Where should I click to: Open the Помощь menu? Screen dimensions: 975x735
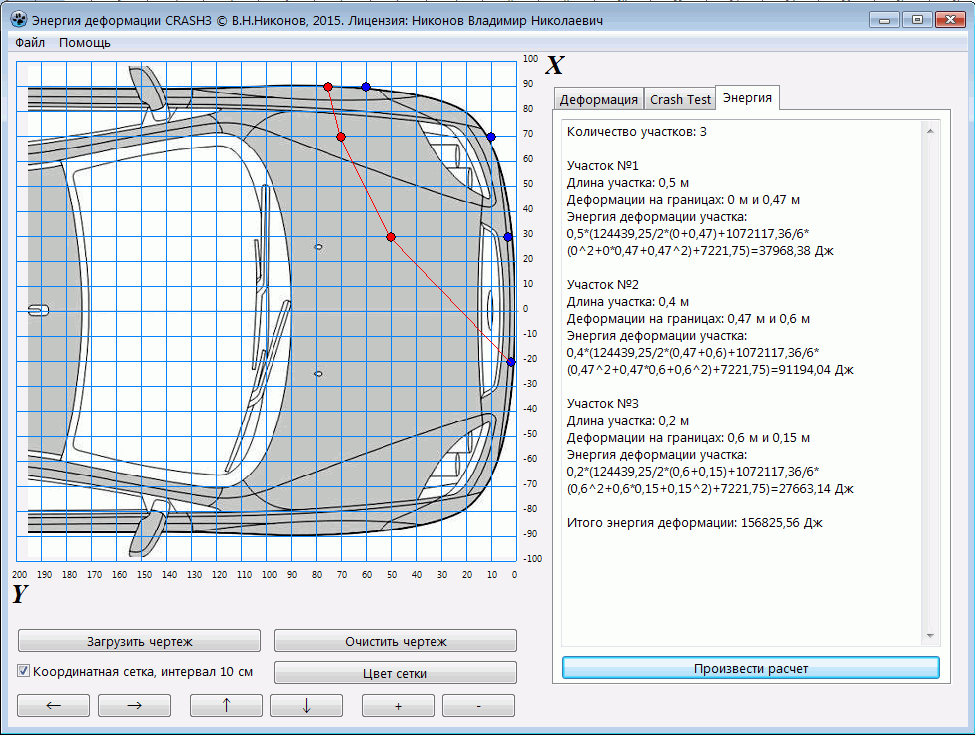[85, 43]
